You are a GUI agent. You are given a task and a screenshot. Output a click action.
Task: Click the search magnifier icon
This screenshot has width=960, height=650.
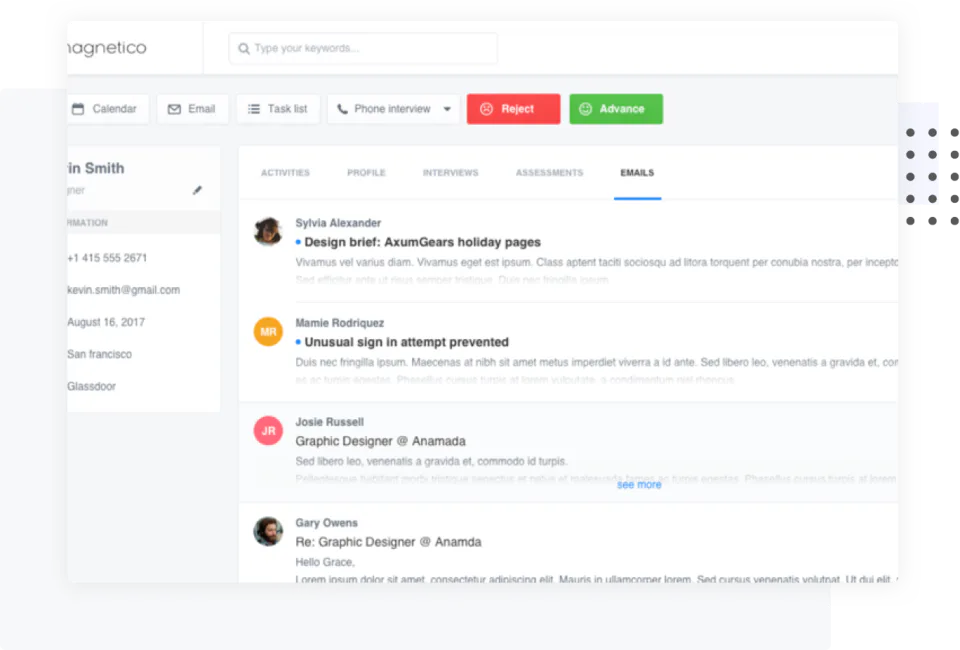(x=244, y=48)
